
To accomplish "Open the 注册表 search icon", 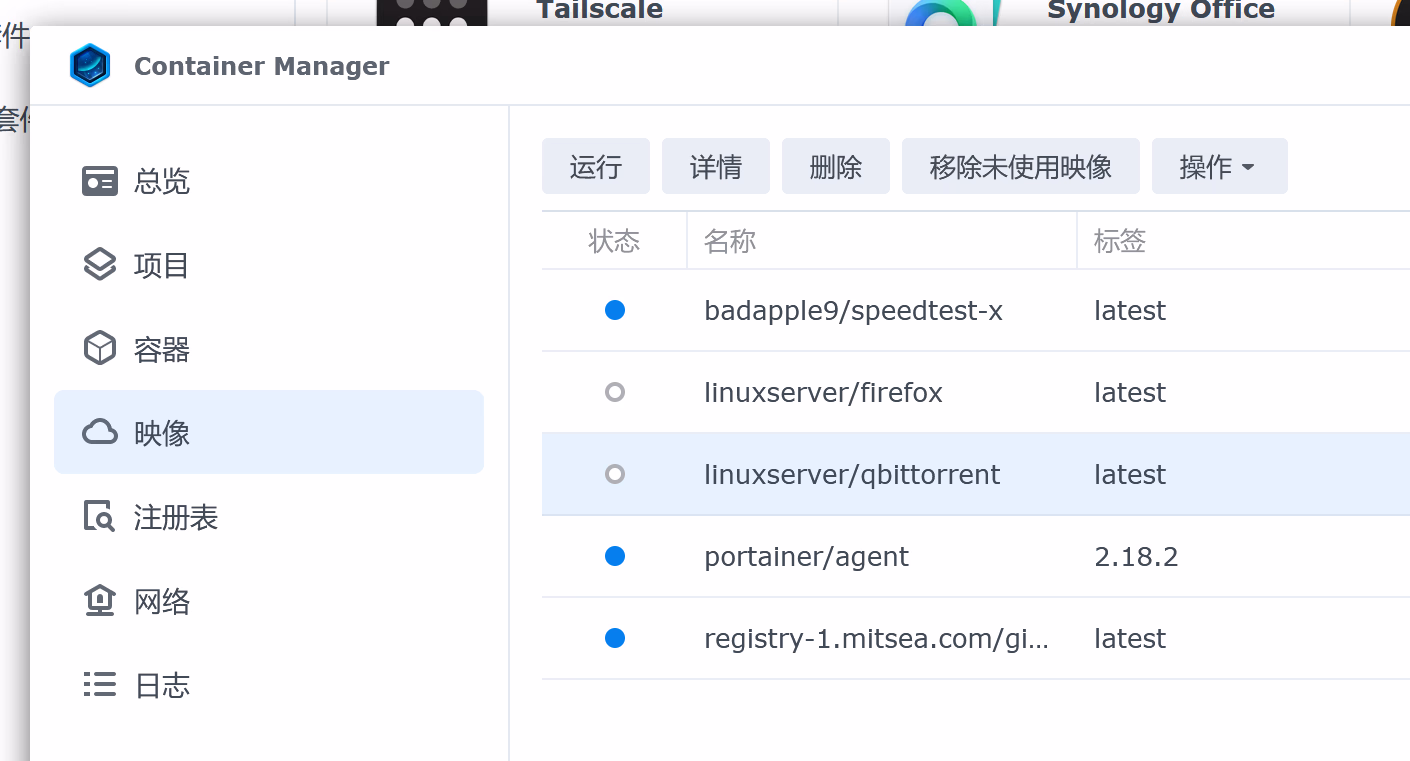I will [x=99, y=517].
